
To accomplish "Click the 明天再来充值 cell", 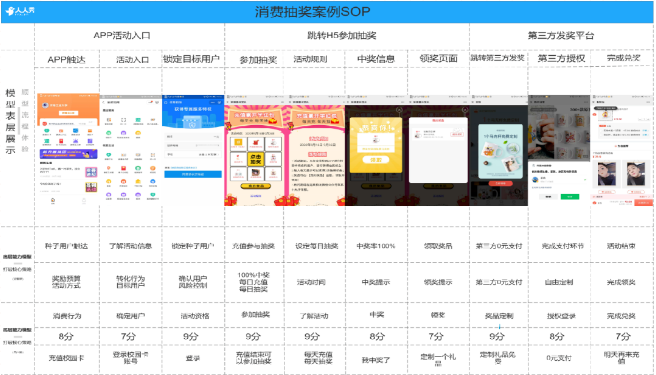I will (x=621, y=358).
